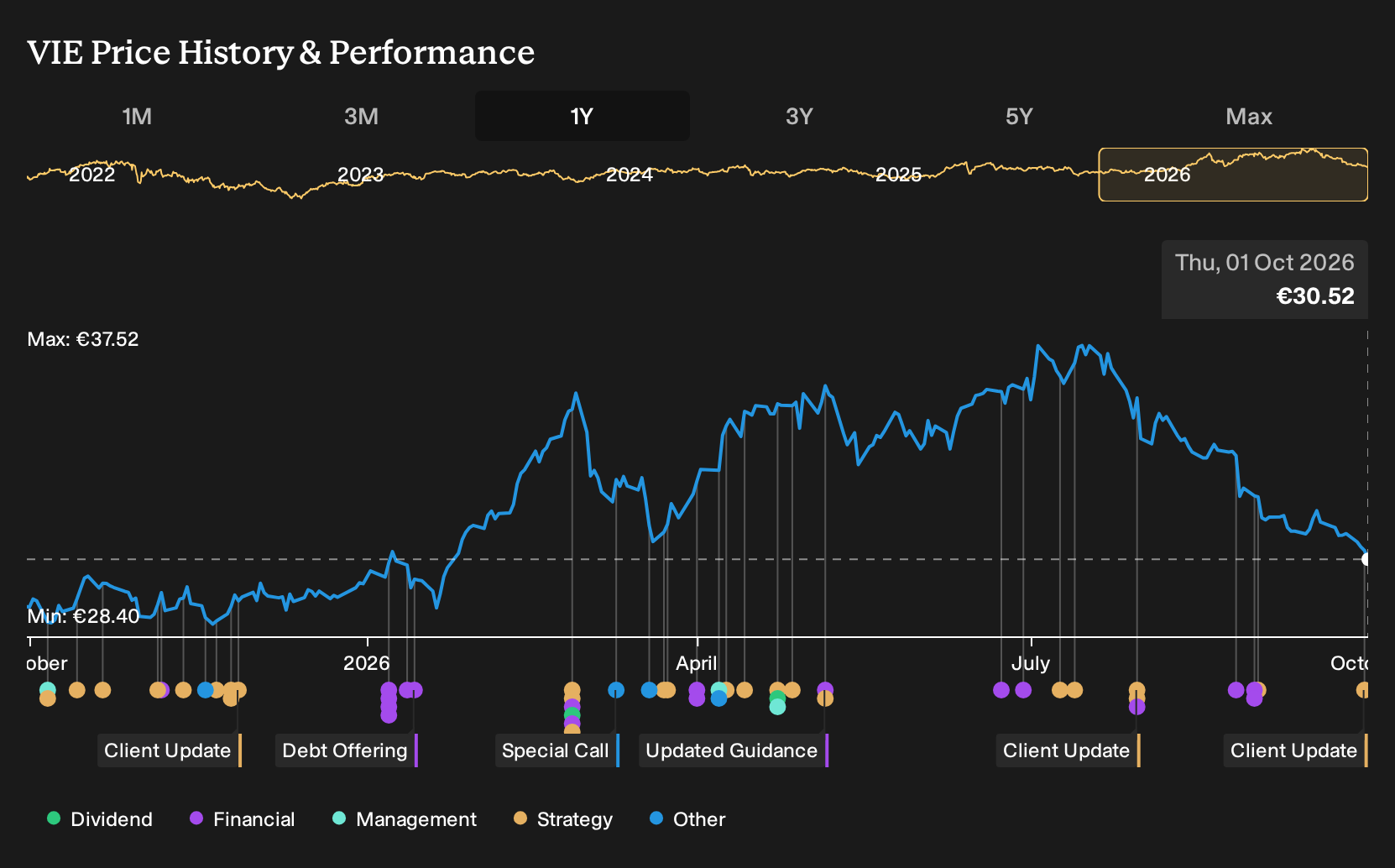Open the Client Update label near July
Viewport: 1395px width, 868px height.
pos(1068,750)
